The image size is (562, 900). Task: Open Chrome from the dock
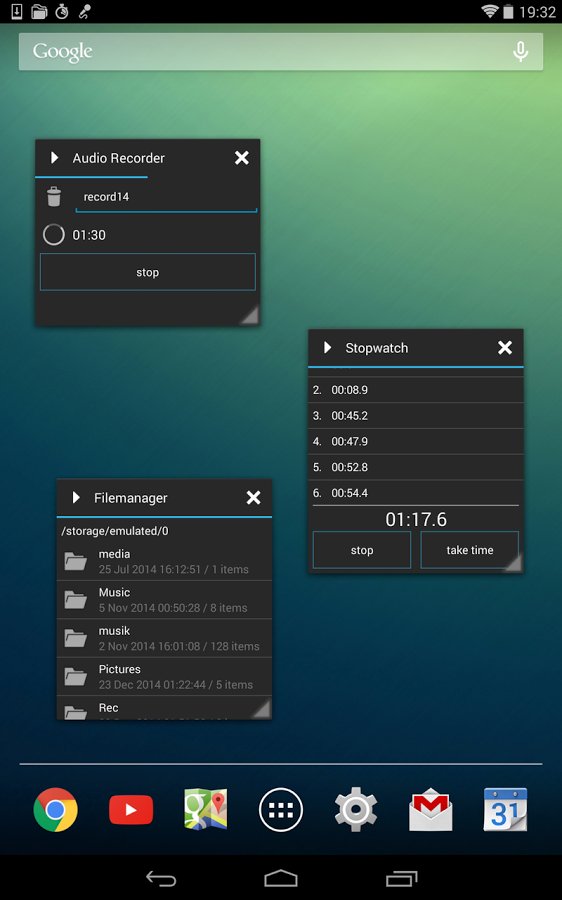[56, 809]
